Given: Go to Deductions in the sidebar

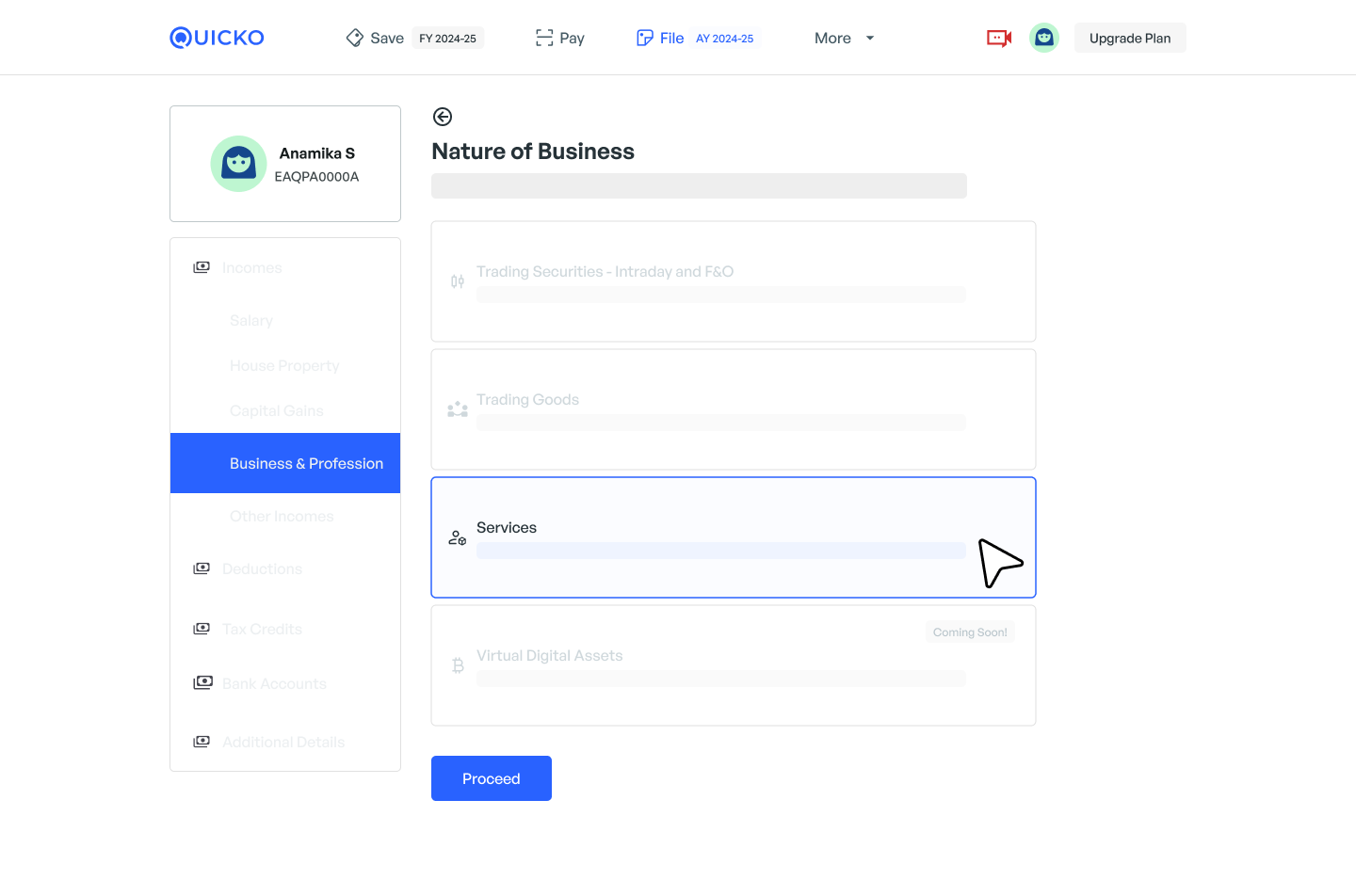Looking at the screenshot, I should click(x=262, y=568).
